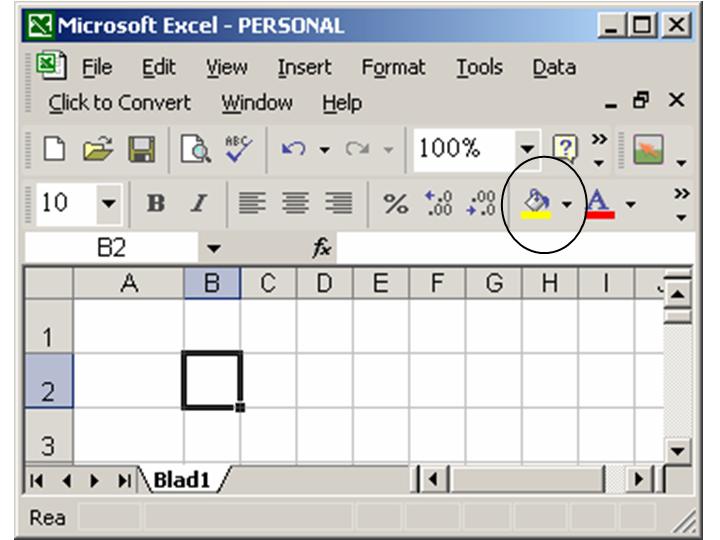
Task: Open the Window menu
Action: (257, 103)
